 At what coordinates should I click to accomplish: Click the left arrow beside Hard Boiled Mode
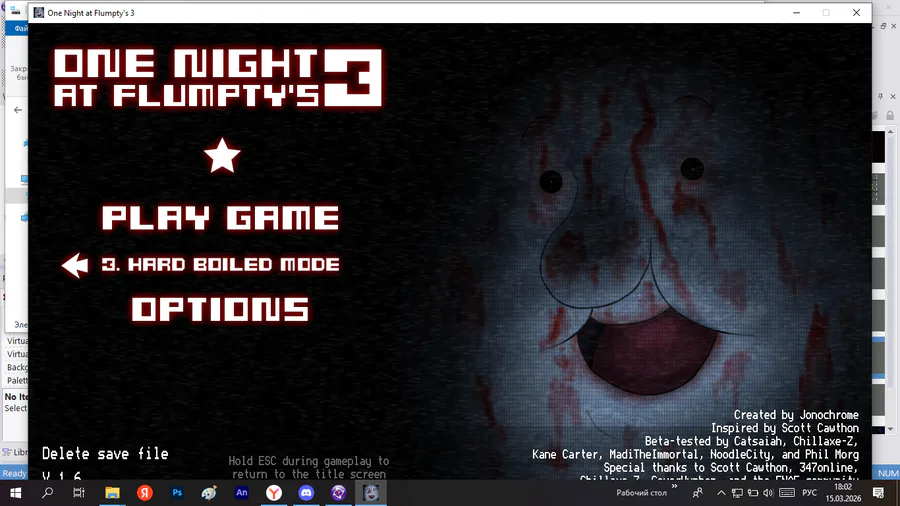pyautogui.click(x=75, y=266)
